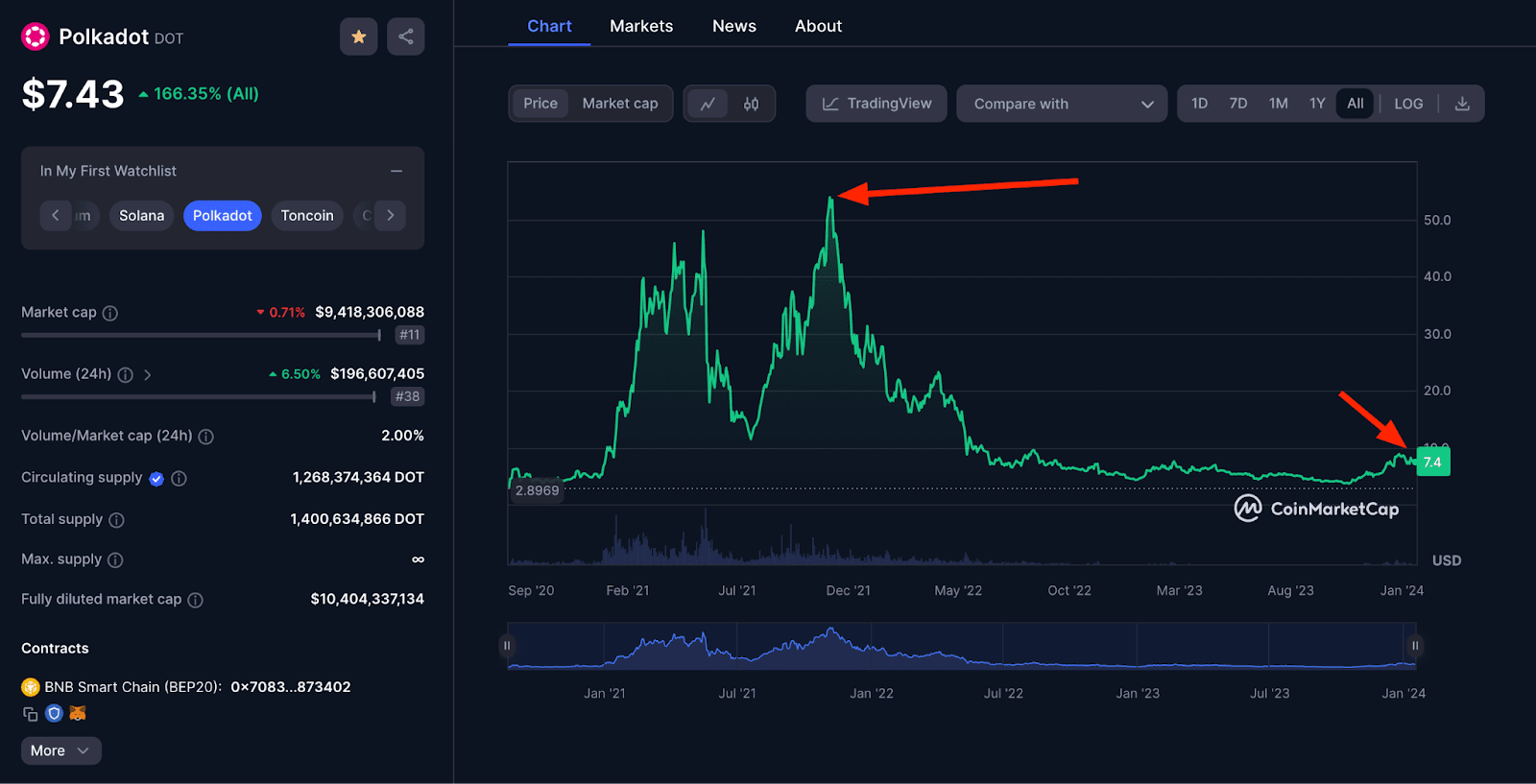The width and height of the screenshot is (1536, 784).
Task: Enable LOG scale on chart
Action: tap(1408, 104)
